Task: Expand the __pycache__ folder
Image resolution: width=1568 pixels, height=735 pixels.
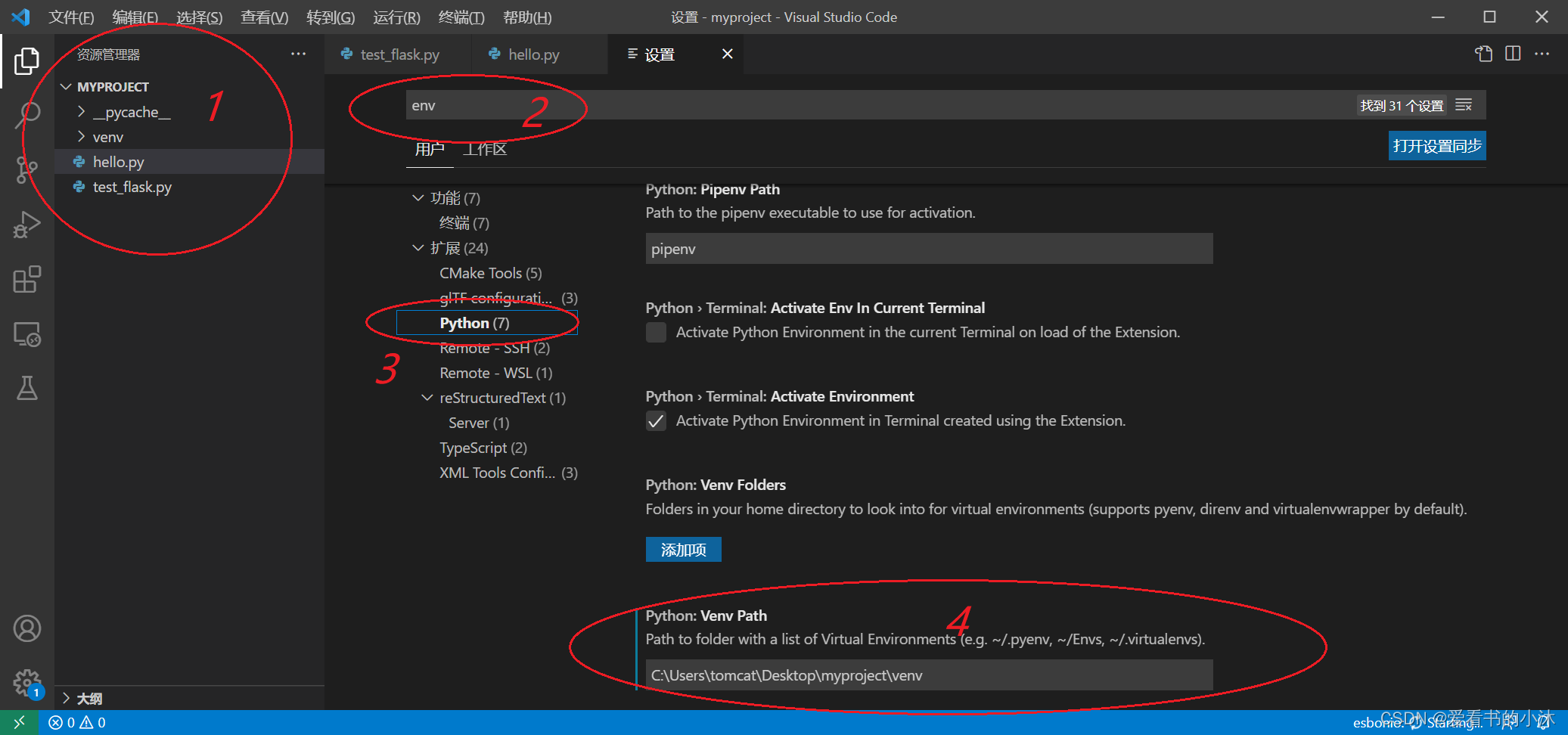Action: 81,112
